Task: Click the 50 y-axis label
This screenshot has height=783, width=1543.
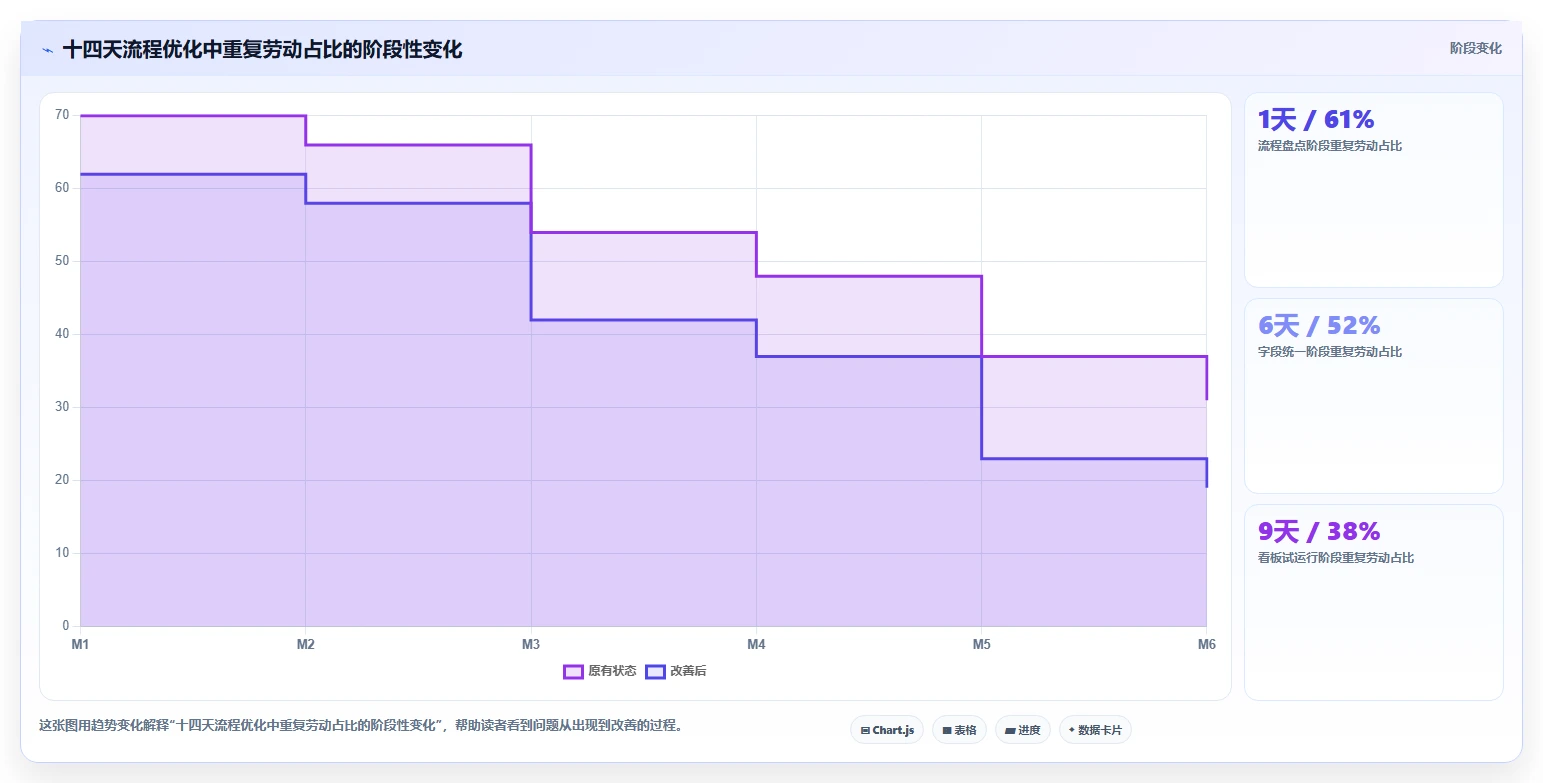Action: coord(62,261)
